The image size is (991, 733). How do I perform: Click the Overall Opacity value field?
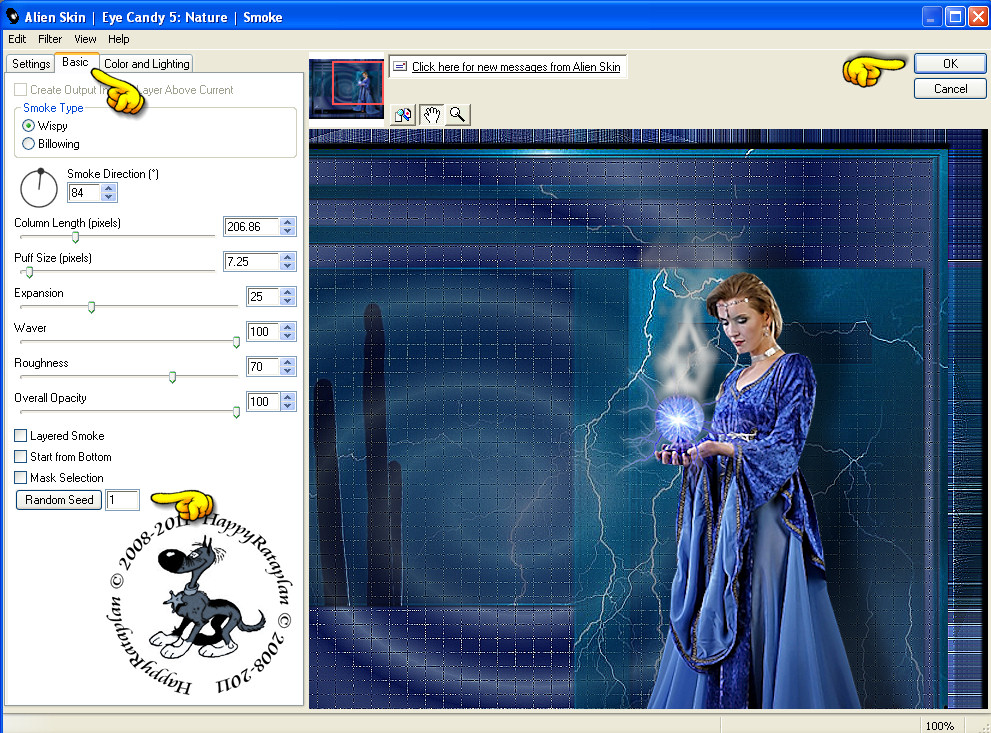pos(263,401)
